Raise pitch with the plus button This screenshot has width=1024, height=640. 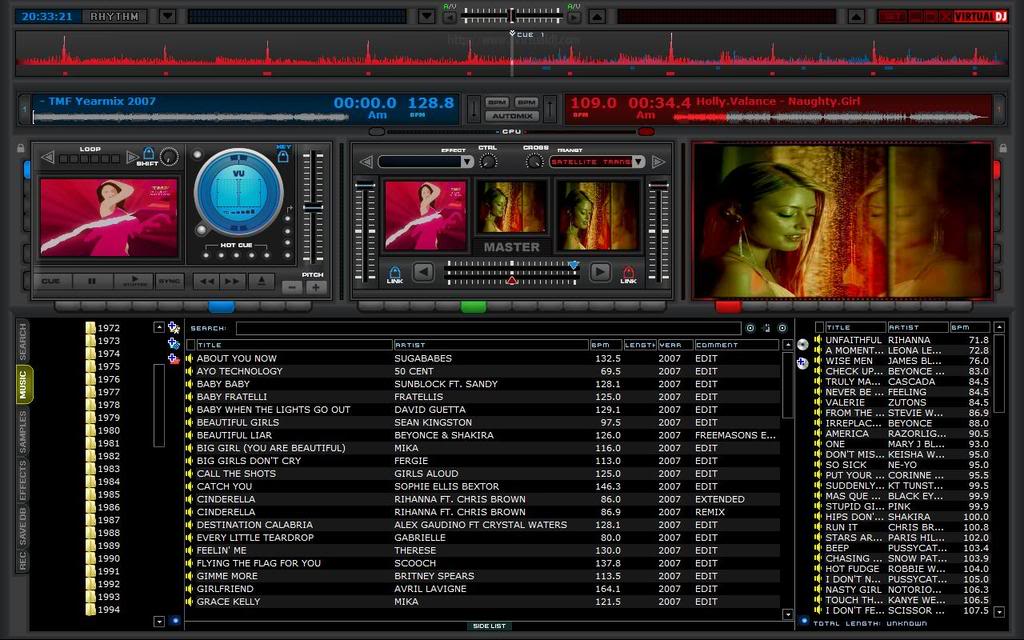click(316, 287)
